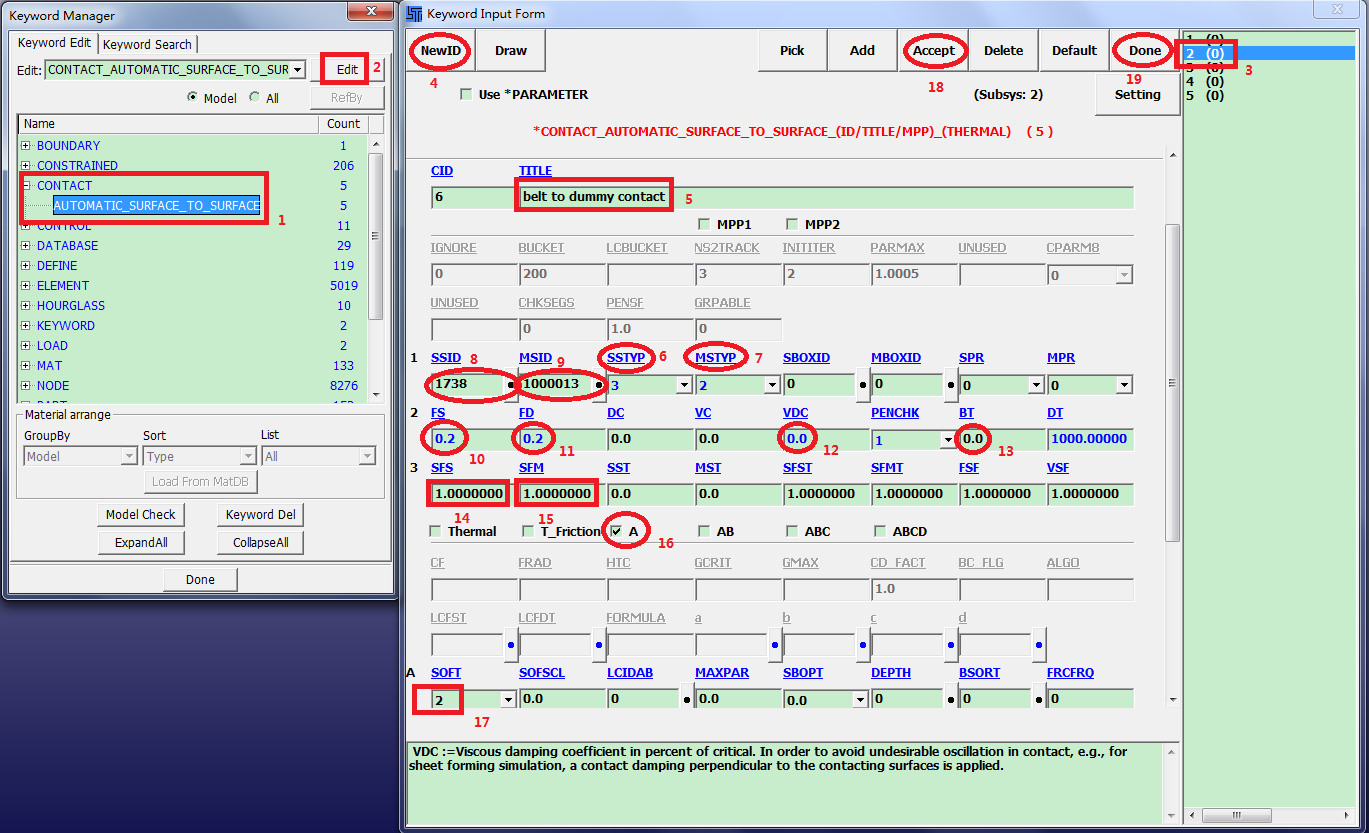
Task: Check the ABCD optional card checkbox
Action: click(881, 531)
